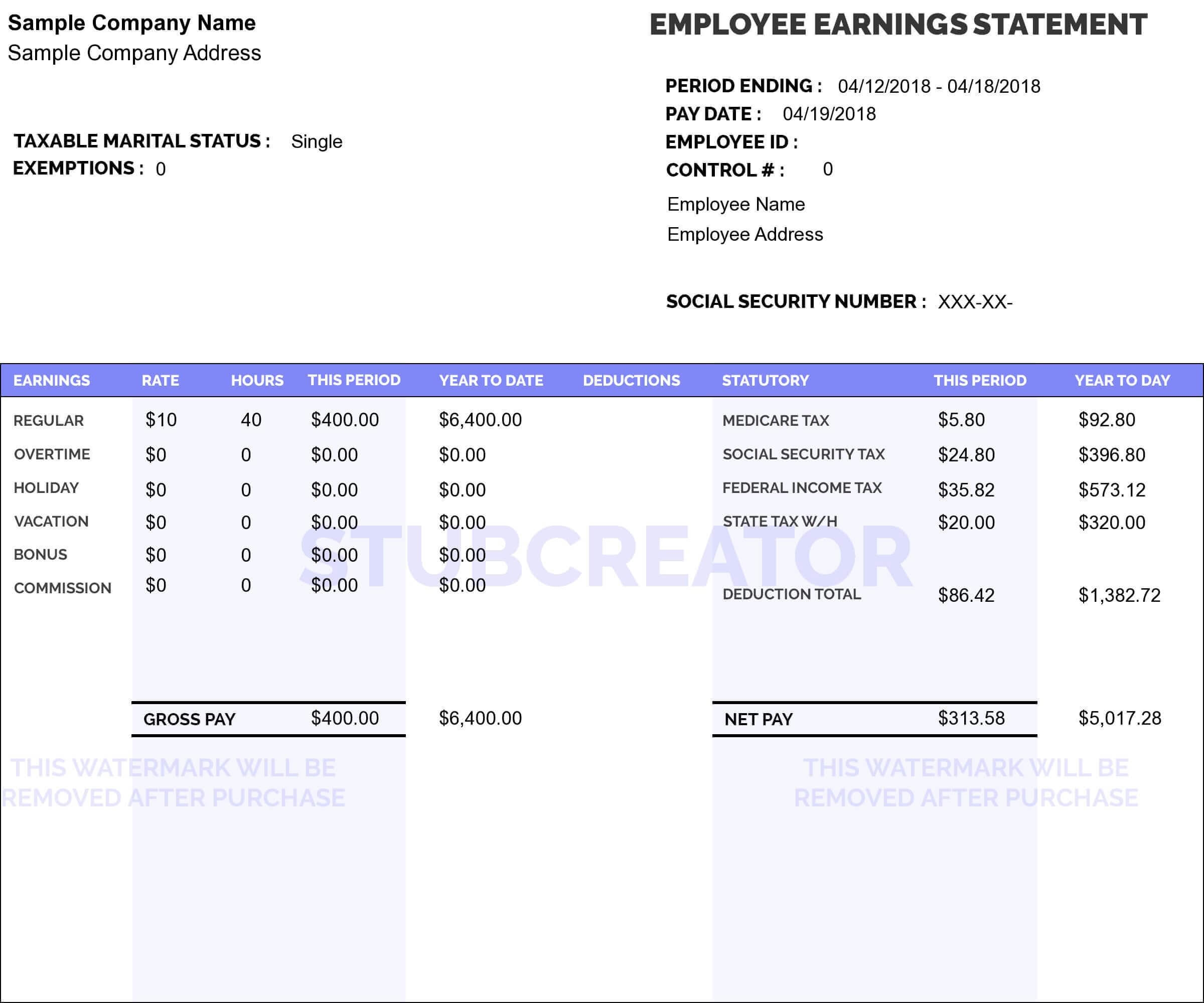Select the MEDICARE TAX entry

click(776, 420)
